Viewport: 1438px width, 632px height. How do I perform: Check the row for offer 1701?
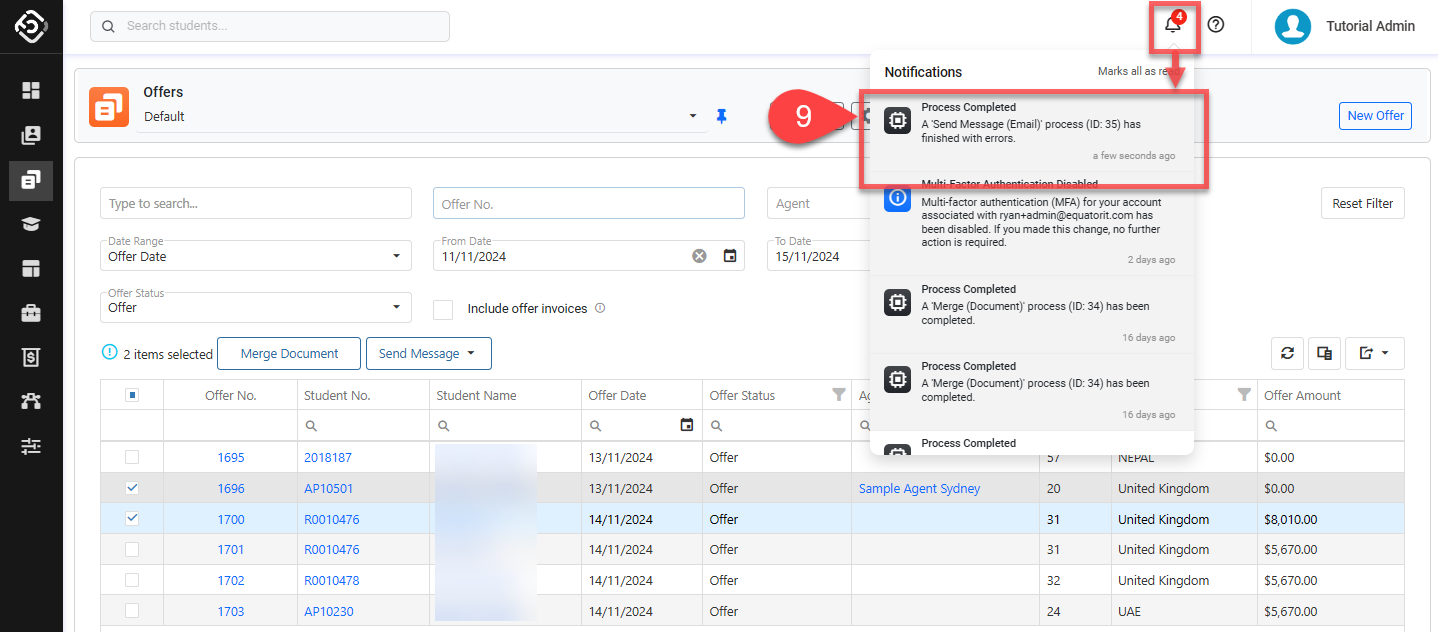click(x=132, y=549)
